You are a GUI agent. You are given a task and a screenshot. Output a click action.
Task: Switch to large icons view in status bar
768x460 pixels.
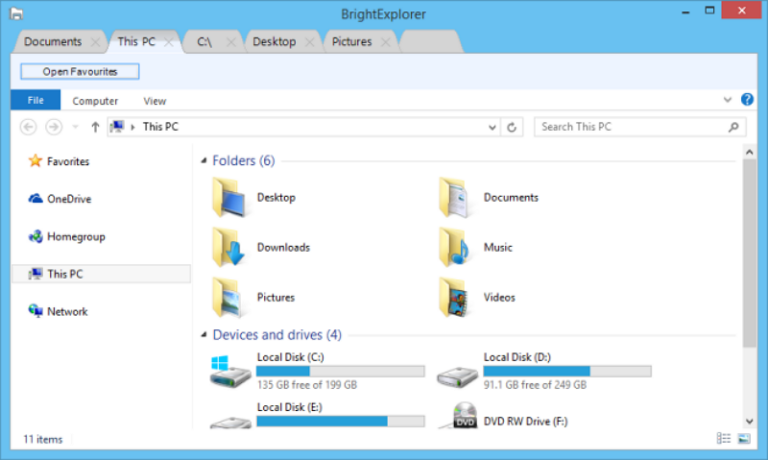(743, 439)
